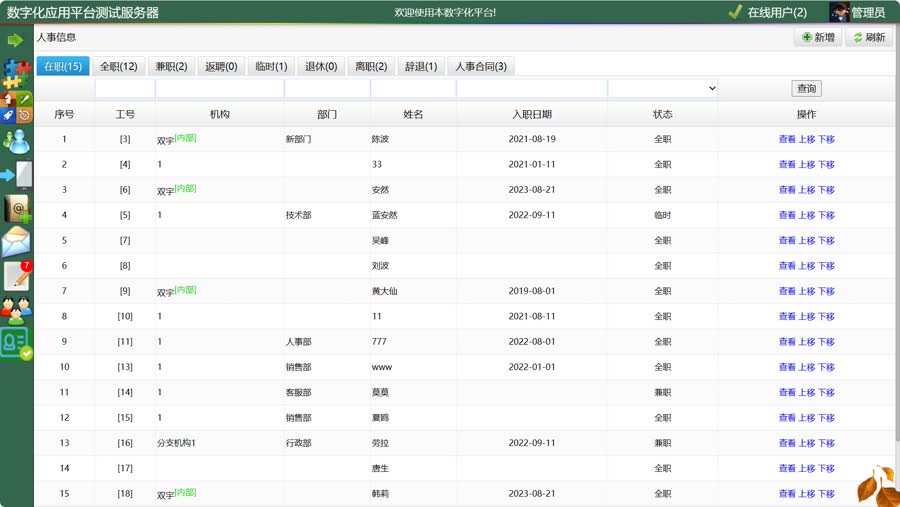Click the 姓名 filter input field
900x507 pixels.
[x=412, y=89]
